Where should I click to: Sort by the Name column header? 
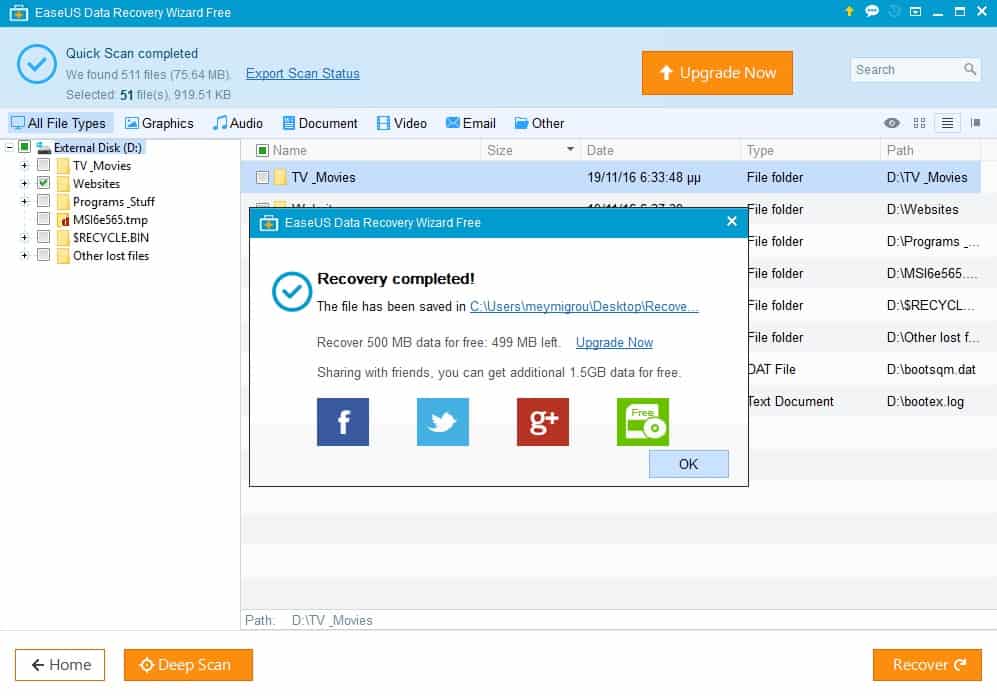click(289, 150)
